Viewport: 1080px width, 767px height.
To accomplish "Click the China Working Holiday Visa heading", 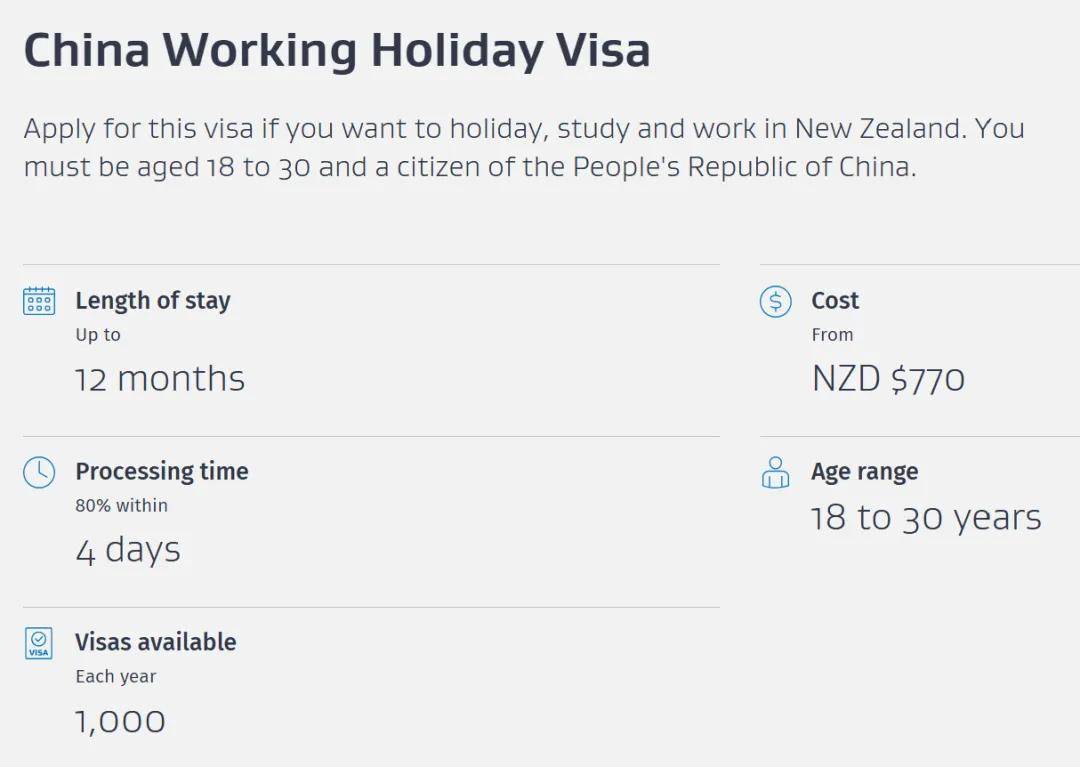I will tap(337, 50).
